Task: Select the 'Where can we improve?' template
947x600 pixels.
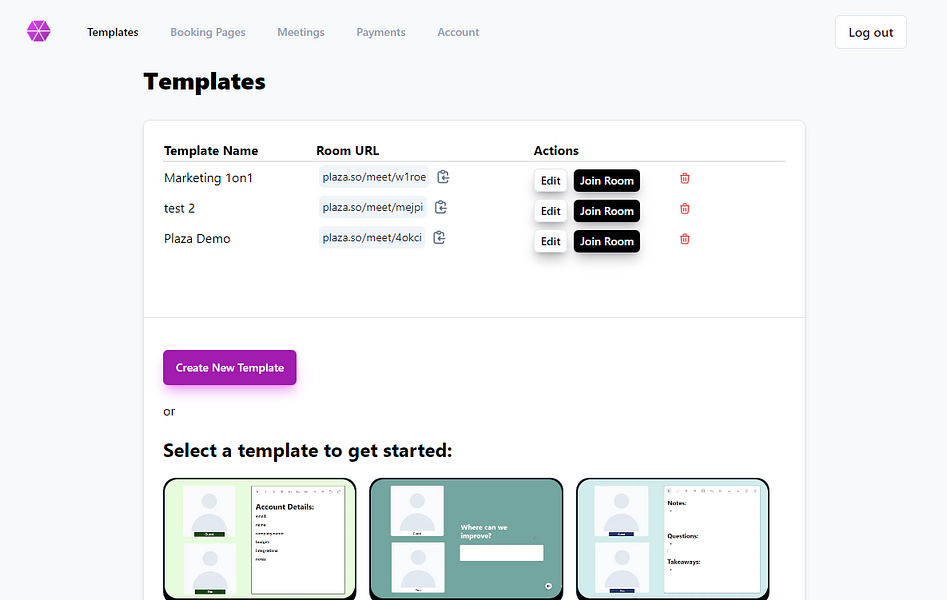Action: 466,538
